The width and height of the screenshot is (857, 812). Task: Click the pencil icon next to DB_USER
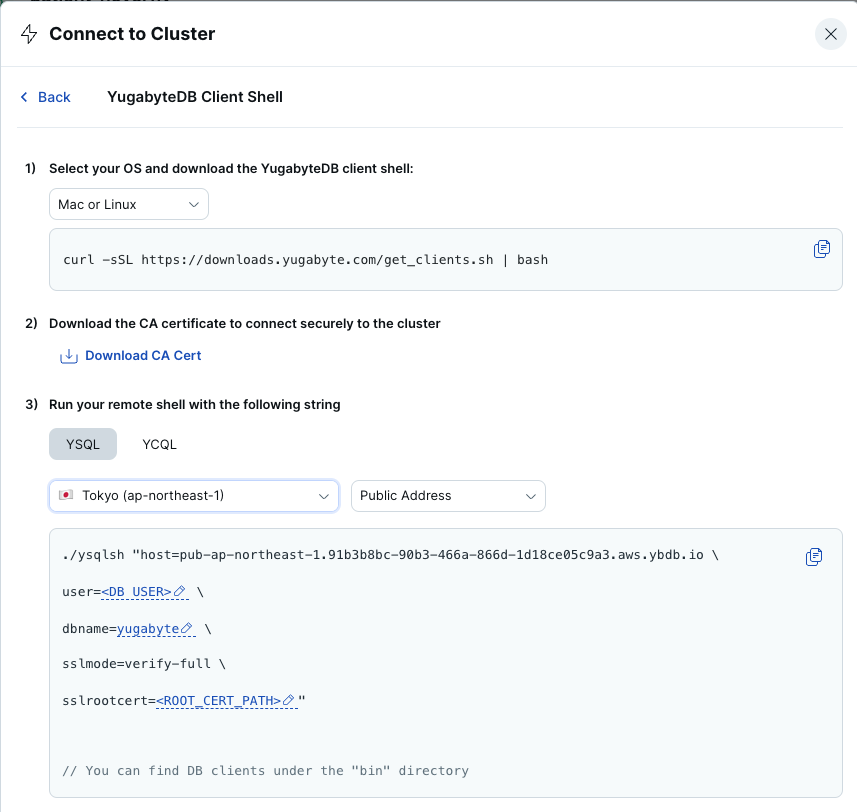click(179, 591)
